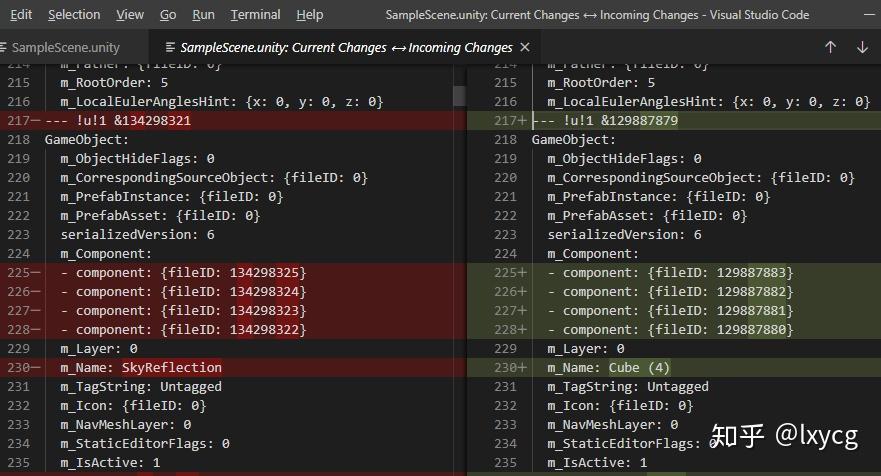Screen dimensions: 881x476
Task: Open the Go menu
Action: [x=168, y=15]
